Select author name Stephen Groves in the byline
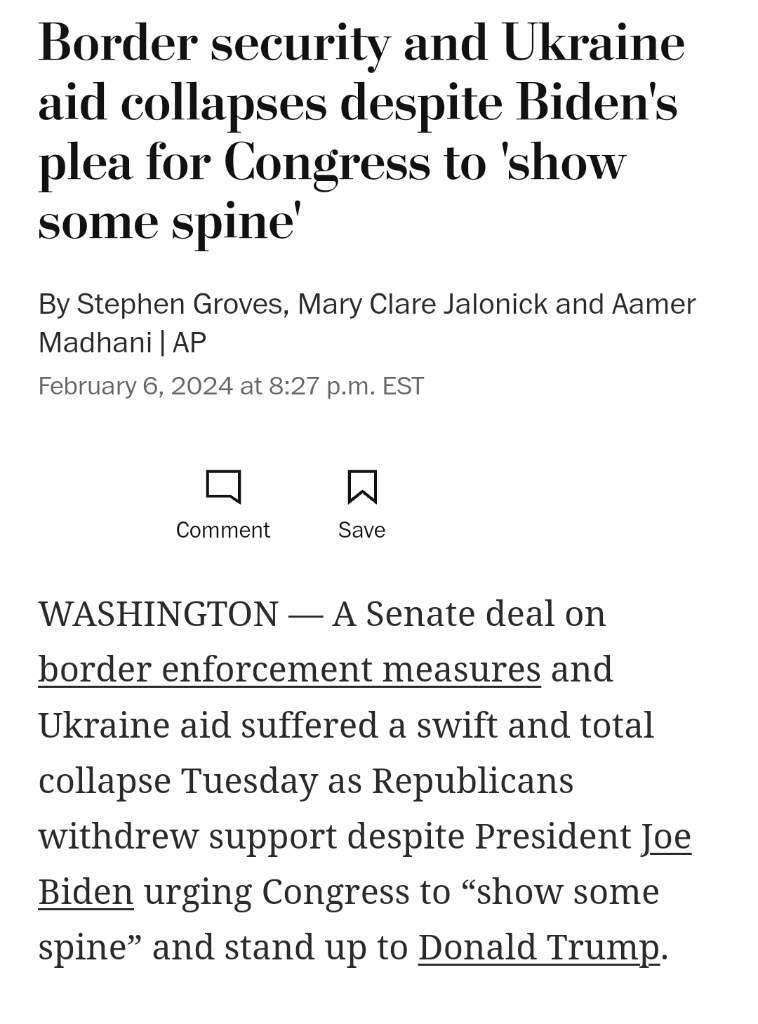The width and height of the screenshot is (758, 1024). pyautogui.click(x=180, y=304)
